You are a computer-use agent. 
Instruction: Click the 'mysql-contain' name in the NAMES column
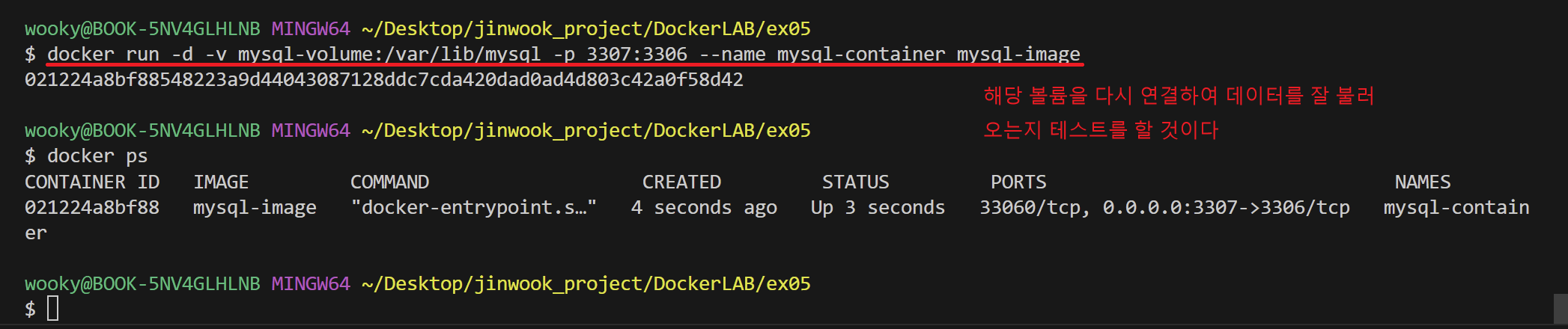[x=1456, y=207]
